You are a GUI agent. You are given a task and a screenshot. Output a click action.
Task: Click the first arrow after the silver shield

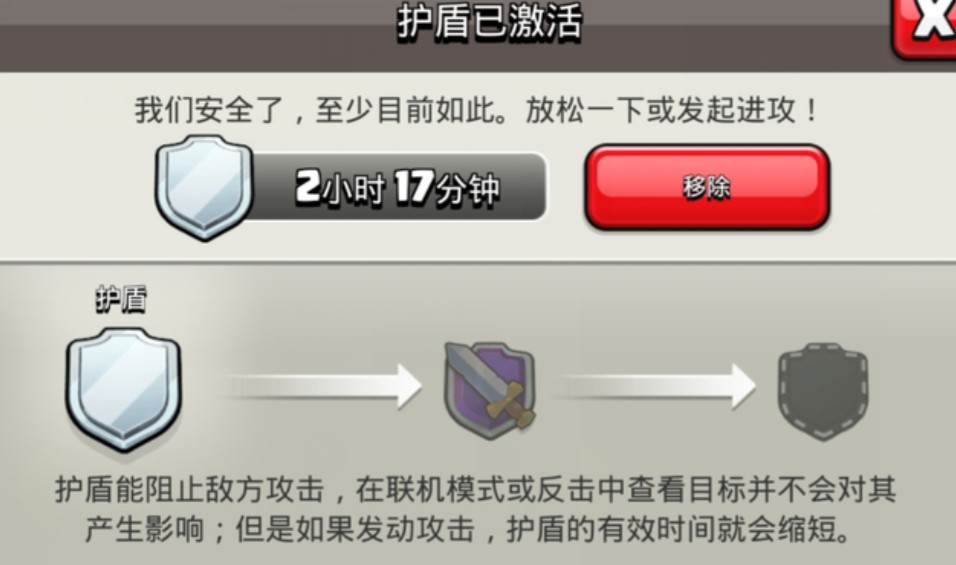pos(323,386)
